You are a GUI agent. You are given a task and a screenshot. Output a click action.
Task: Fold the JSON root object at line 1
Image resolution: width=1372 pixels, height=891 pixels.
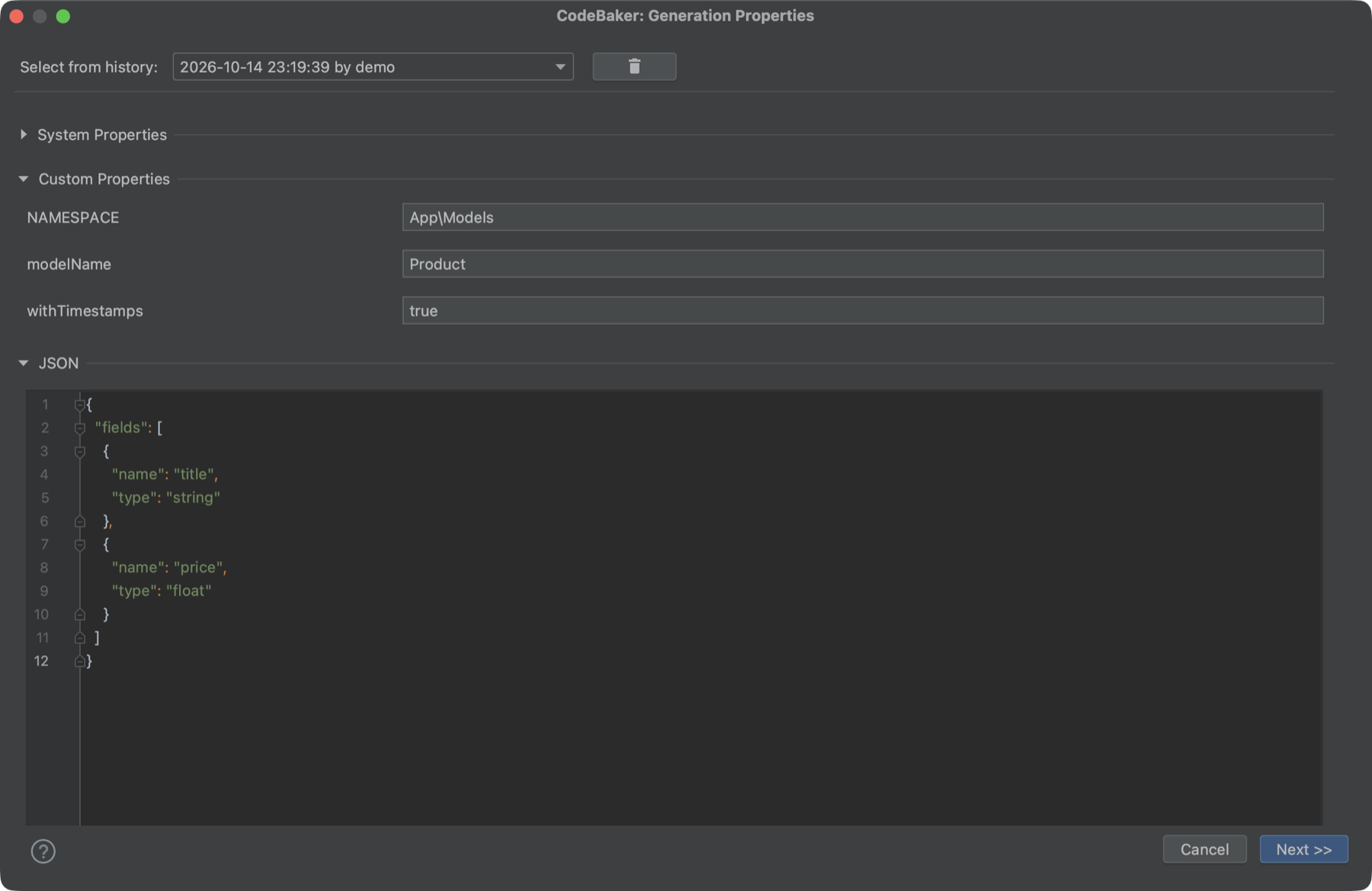click(x=80, y=404)
